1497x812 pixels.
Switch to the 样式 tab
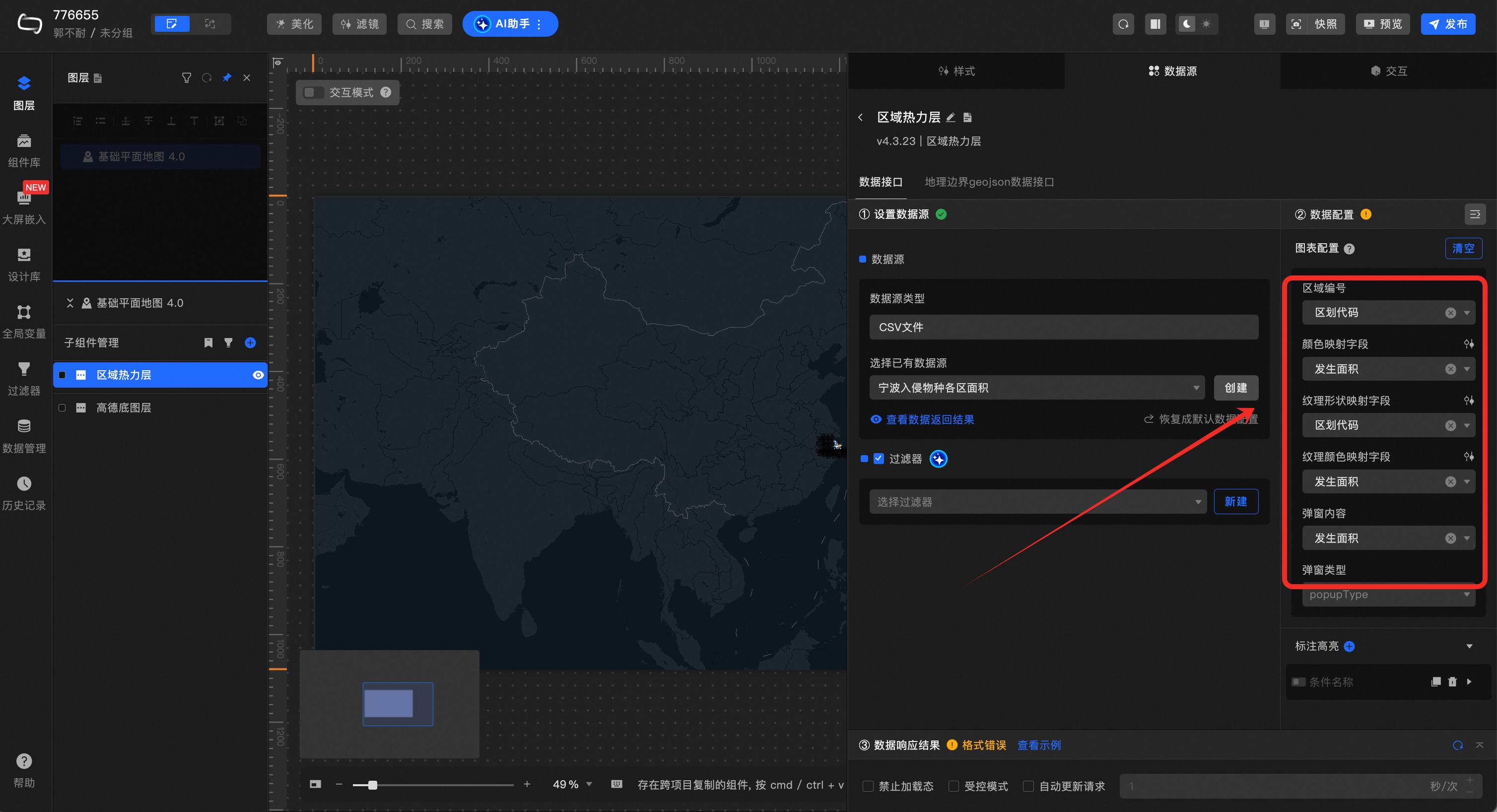pos(956,71)
